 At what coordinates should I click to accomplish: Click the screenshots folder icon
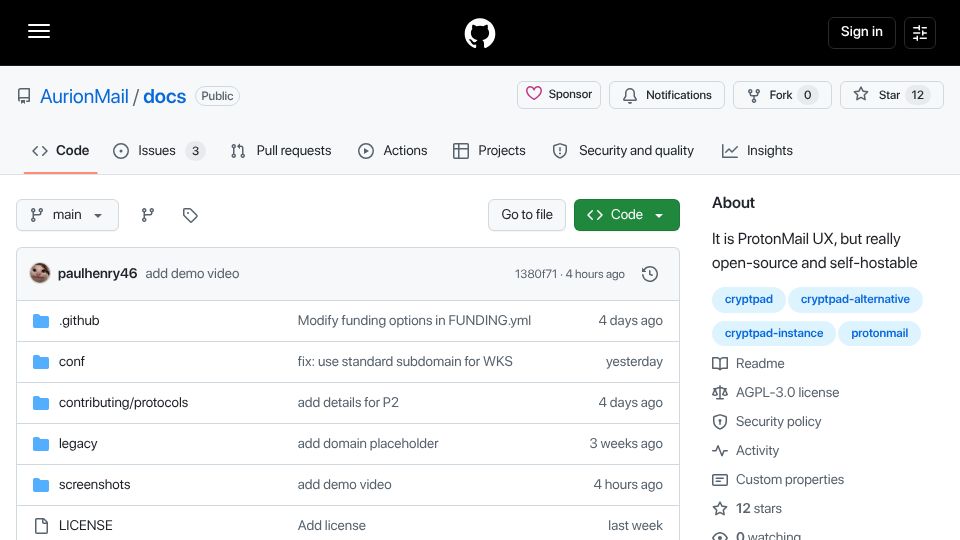coord(41,485)
